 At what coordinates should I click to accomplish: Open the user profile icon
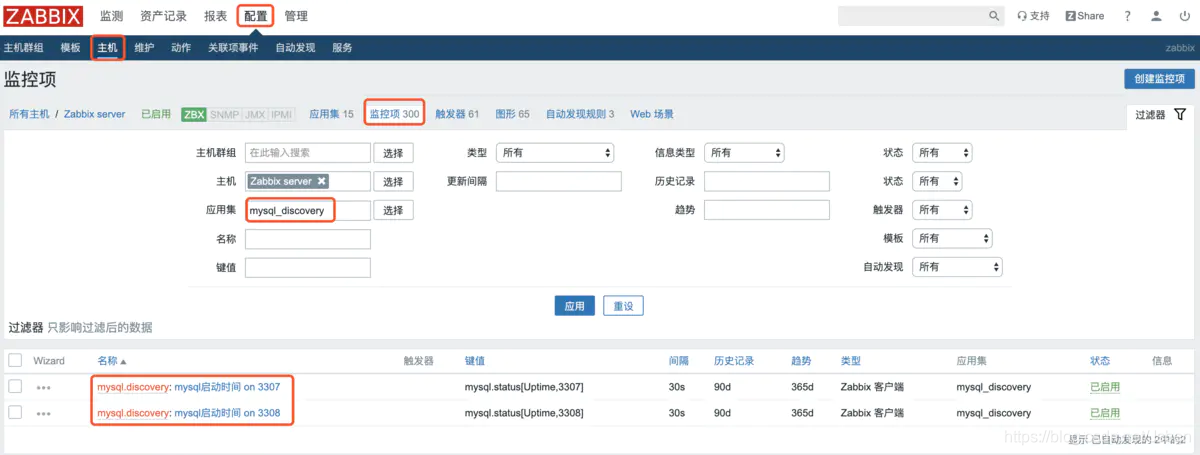coord(1157,16)
